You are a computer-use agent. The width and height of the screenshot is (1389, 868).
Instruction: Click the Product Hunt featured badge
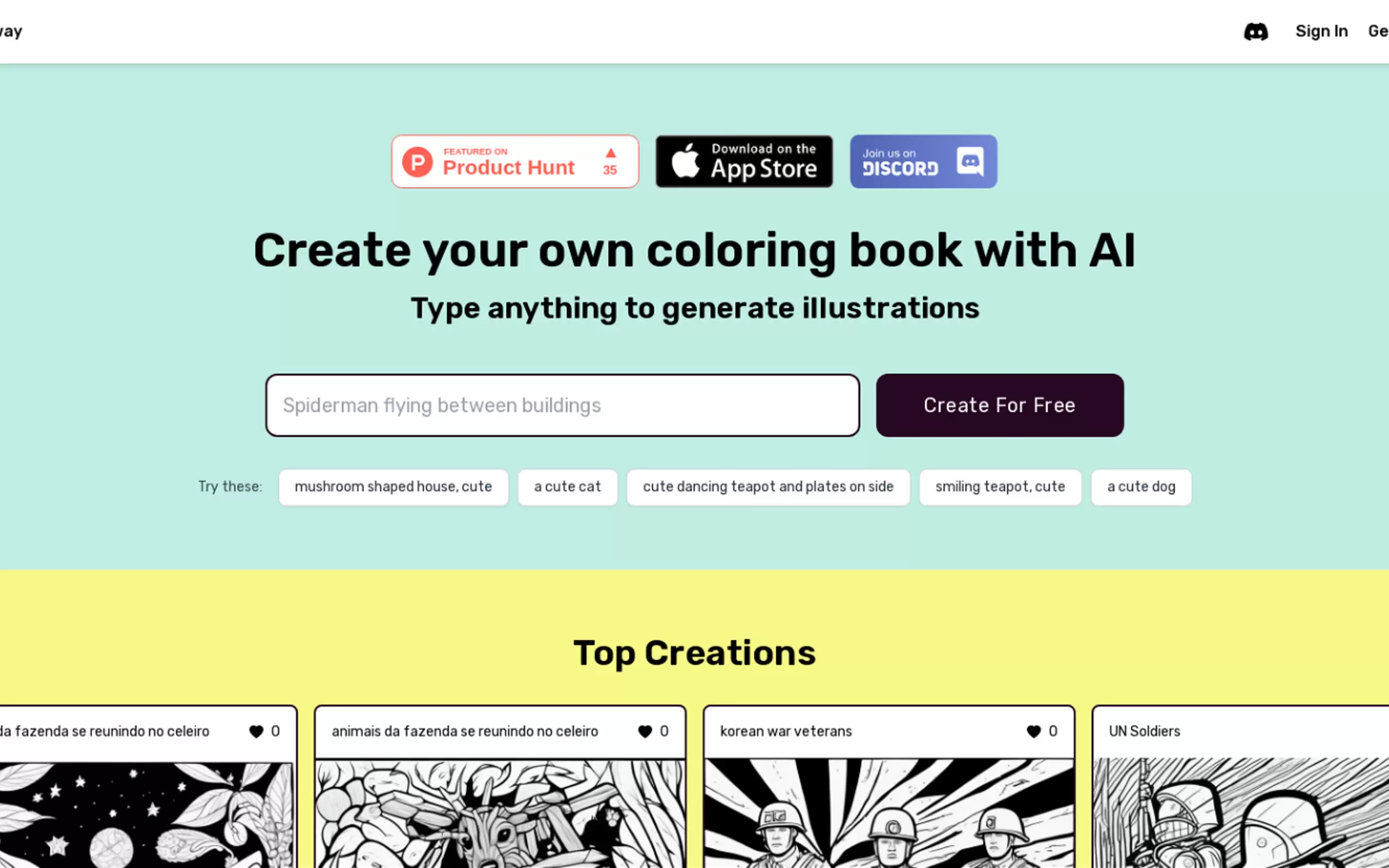(x=515, y=161)
